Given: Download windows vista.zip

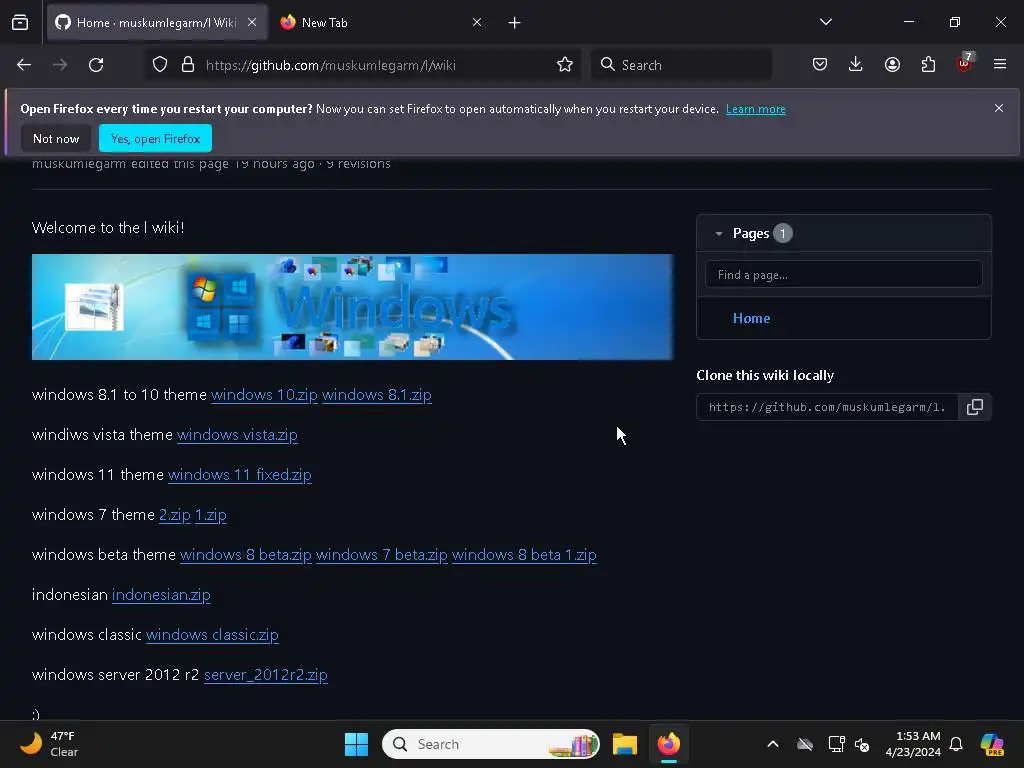Looking at the screenshot, I should click(x=237, y=435).
